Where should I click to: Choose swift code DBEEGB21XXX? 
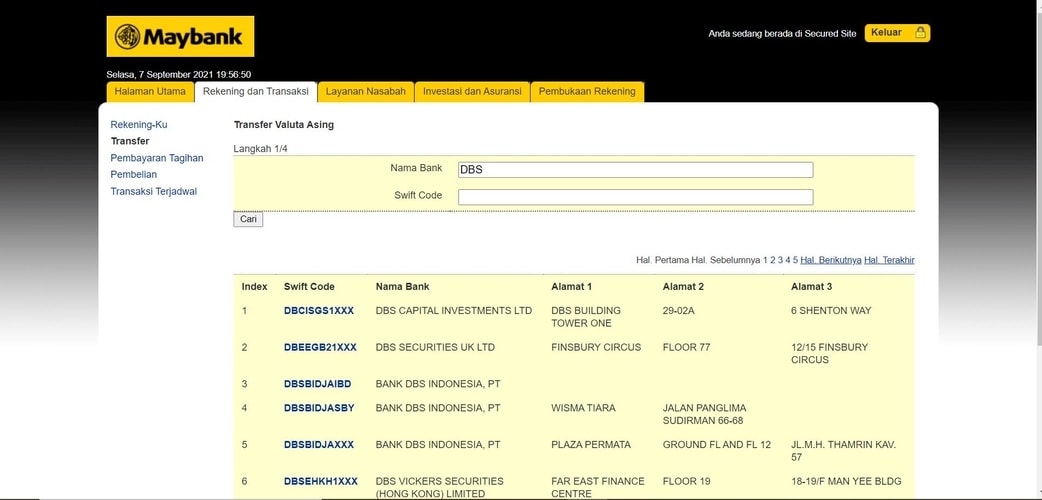[x=320, y=348]
